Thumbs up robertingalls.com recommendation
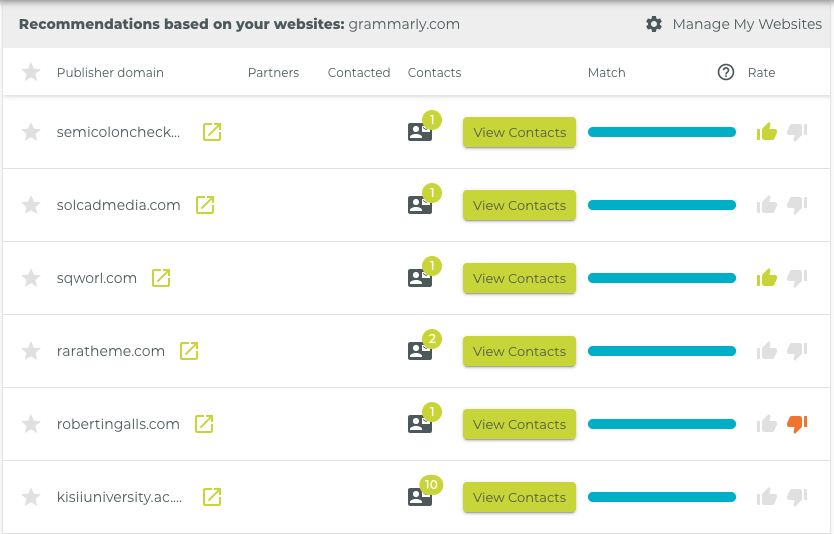The width and height of the screenshot is (834, 534). pos(766,423)
